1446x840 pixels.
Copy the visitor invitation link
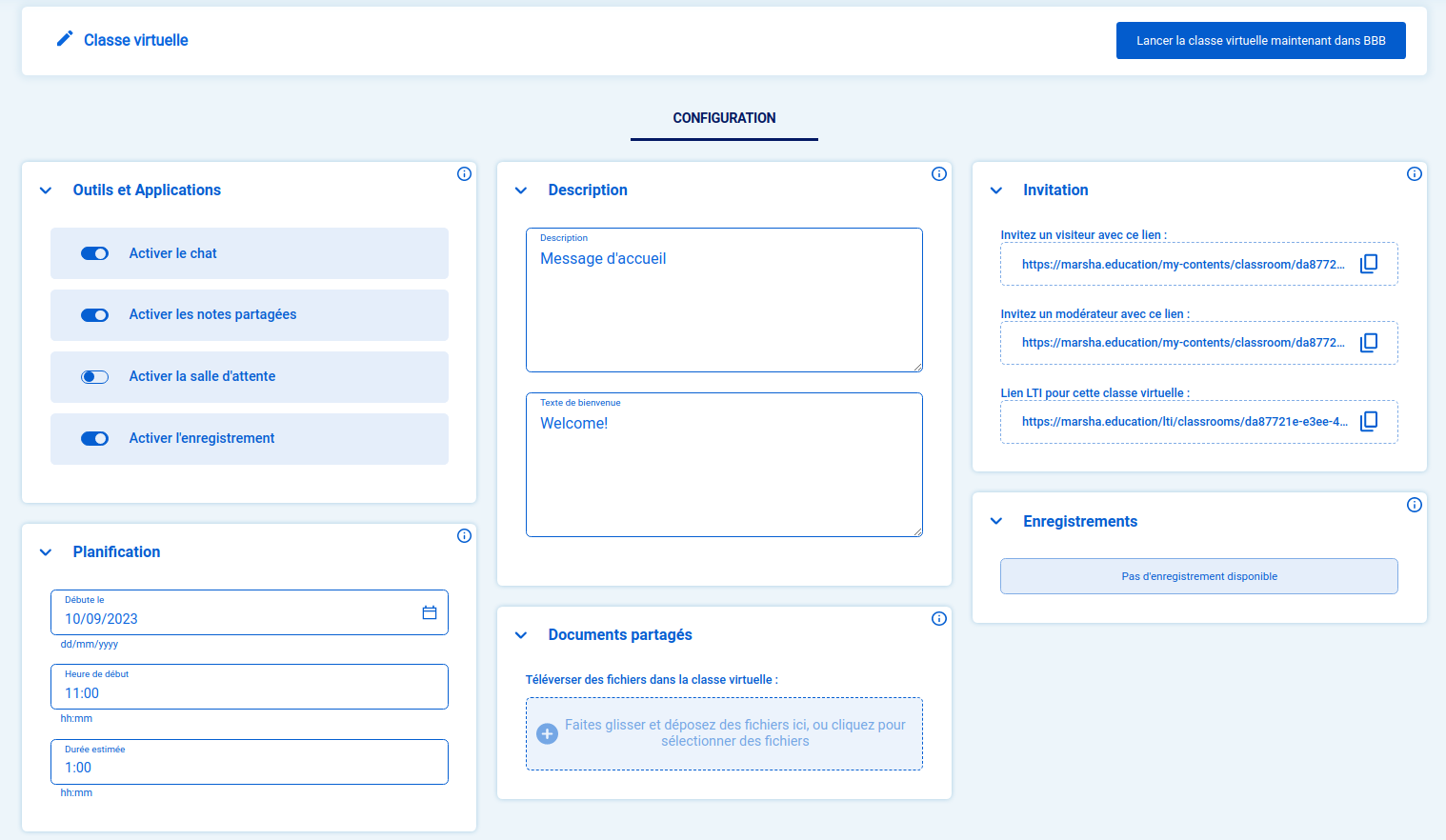pos(1368,264)
